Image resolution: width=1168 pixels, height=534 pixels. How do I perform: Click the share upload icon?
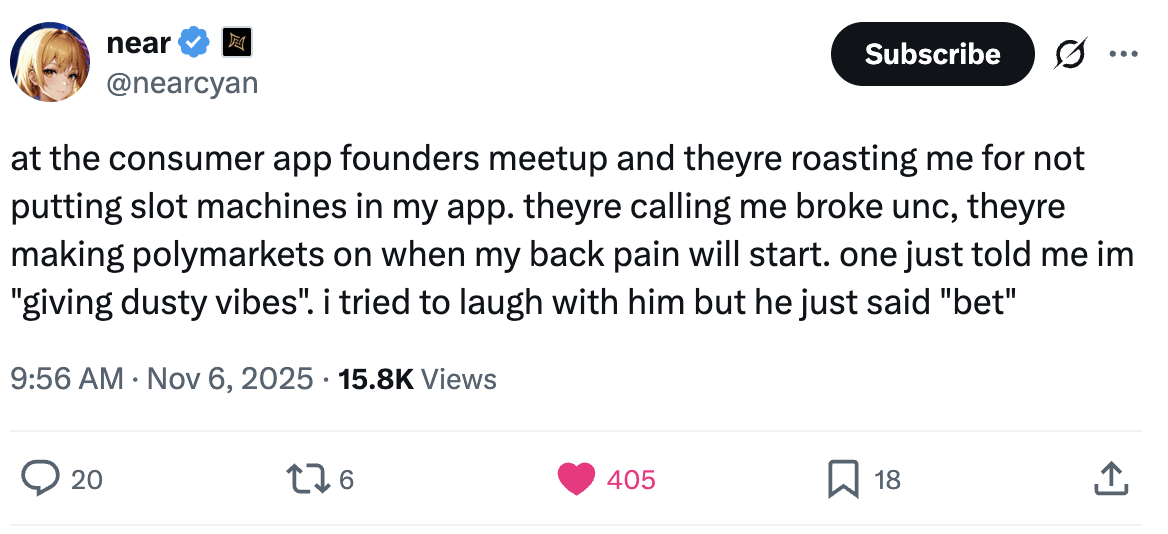click(1110, 480)
